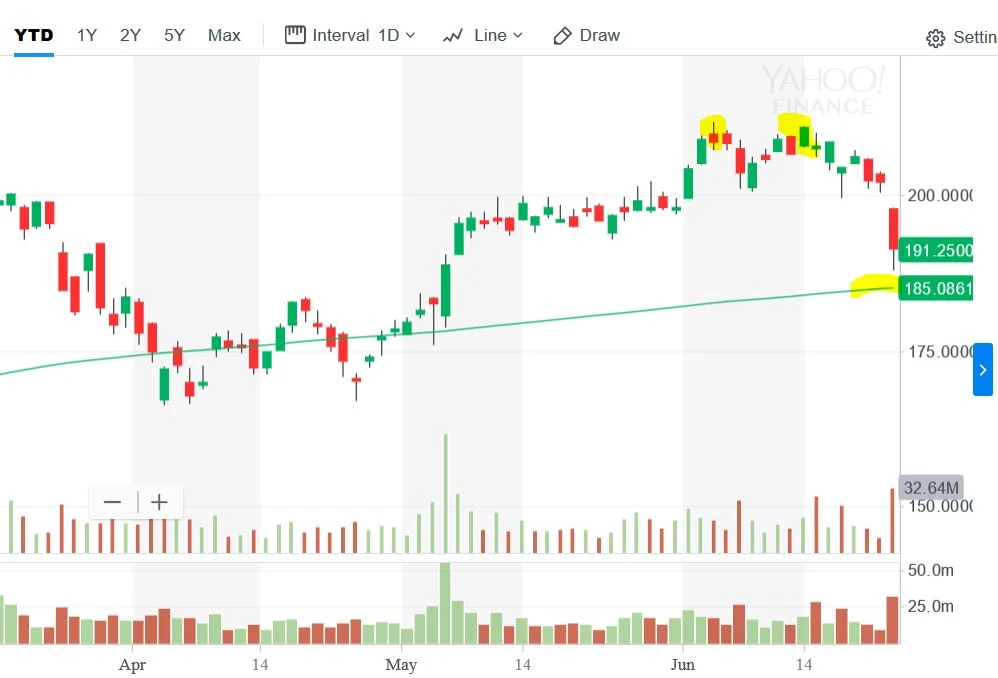Expand the chevron next to Line

click(x=517, y=36)
